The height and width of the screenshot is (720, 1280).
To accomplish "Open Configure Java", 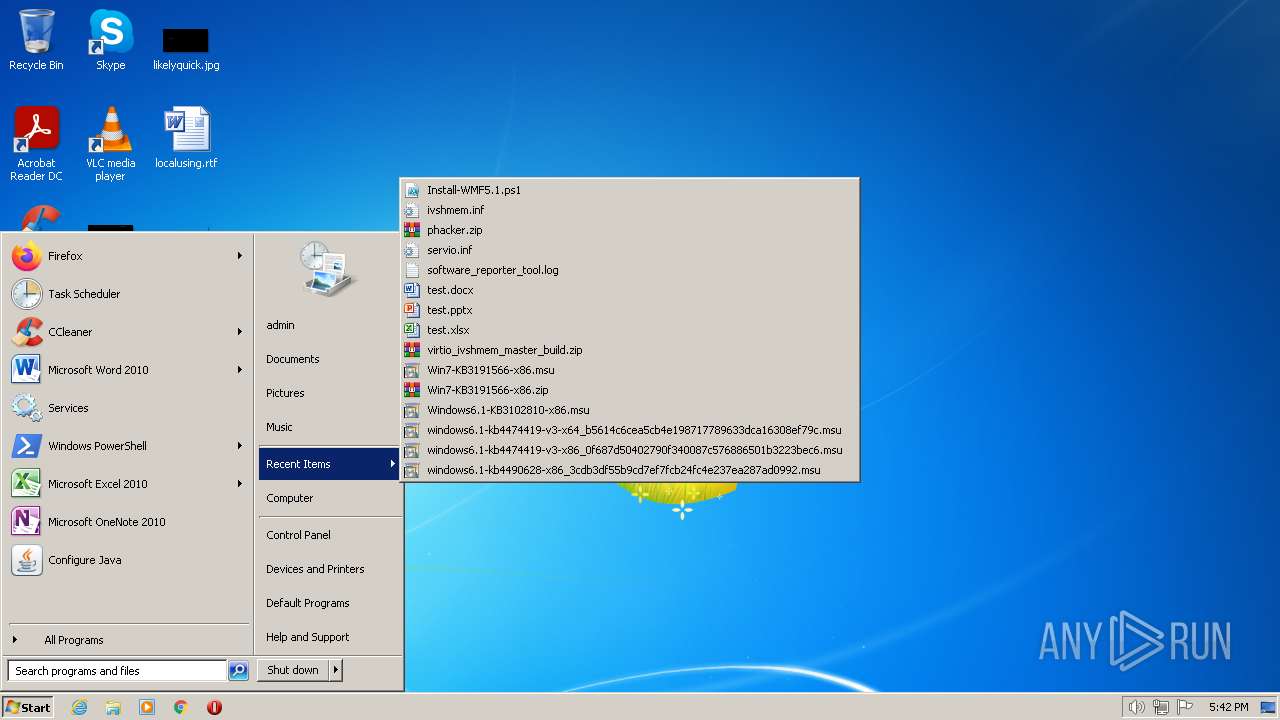I will pyautogui.click(x=128, y=560).
